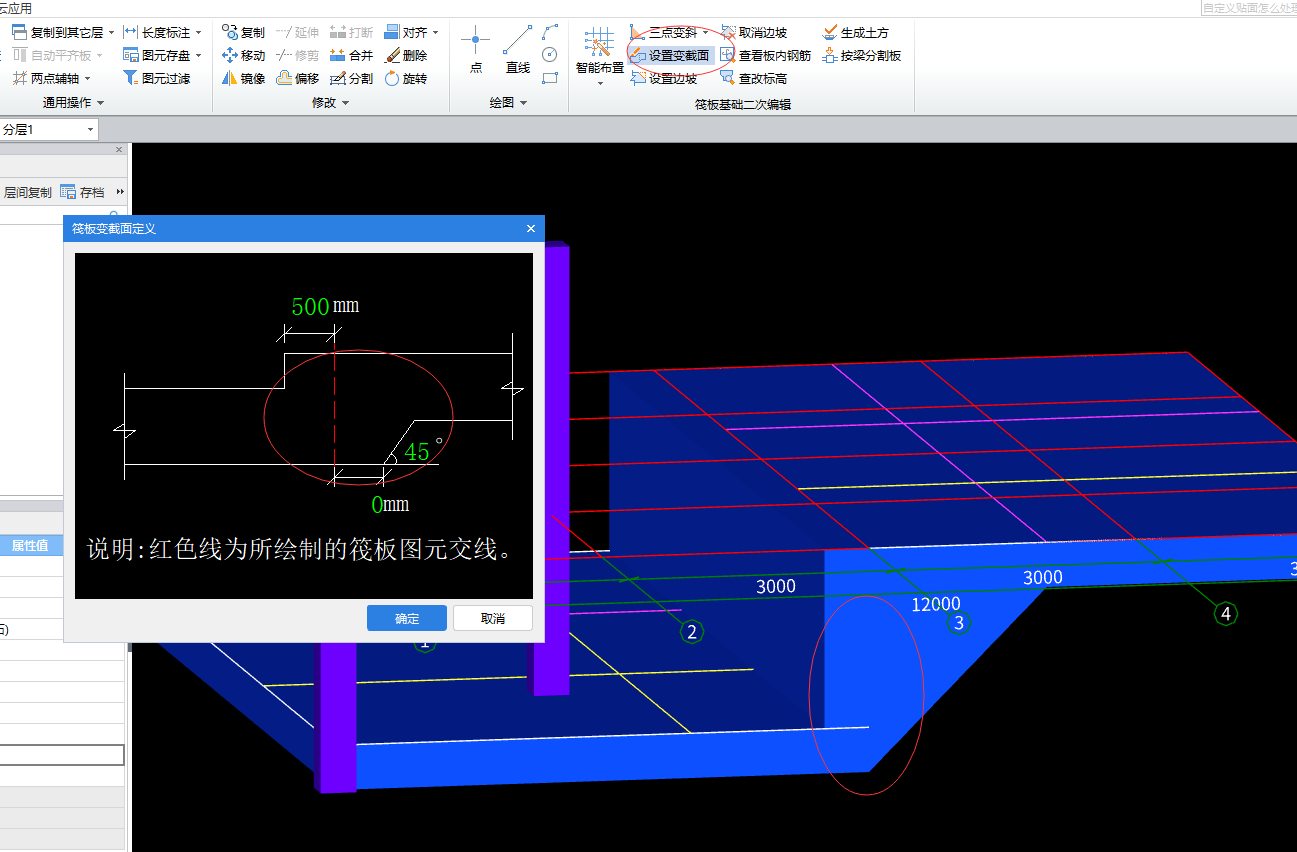Screen dimensions: 1297x852
Task: Click the 属性值 column header
Action: (x=30, y=545)
